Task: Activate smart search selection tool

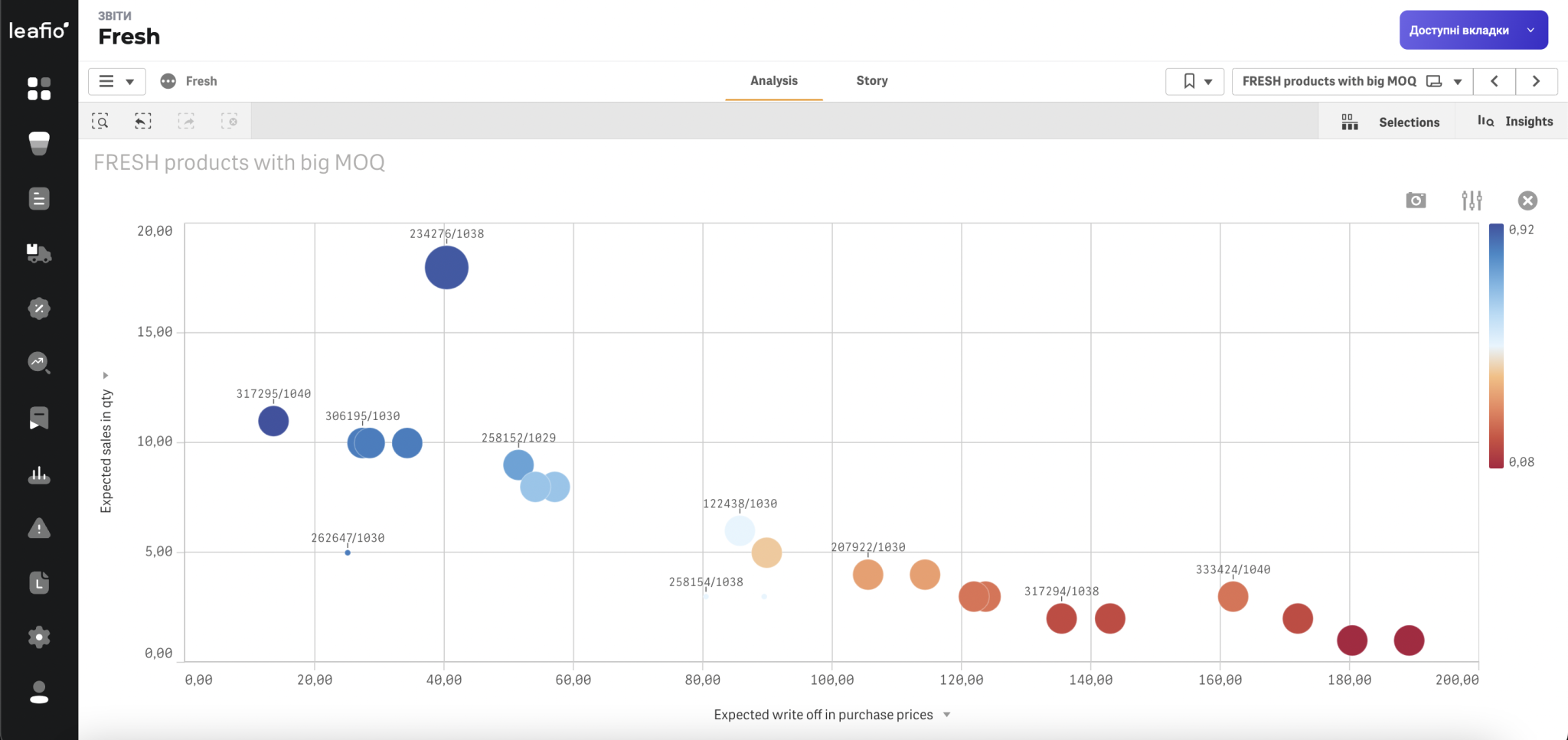Action: 100,121
